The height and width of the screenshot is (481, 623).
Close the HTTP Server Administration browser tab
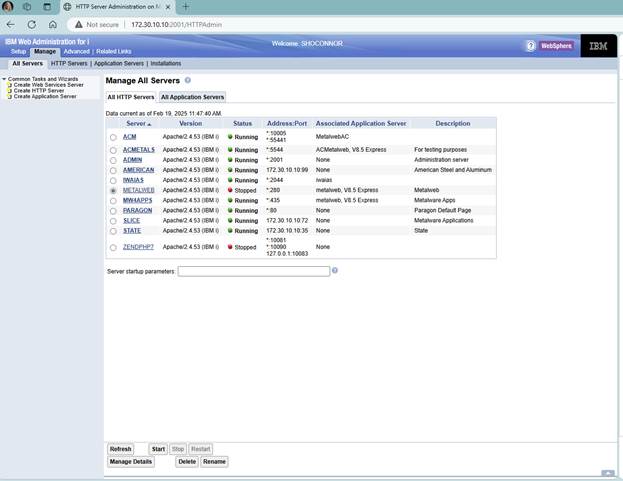pos(168,7)
